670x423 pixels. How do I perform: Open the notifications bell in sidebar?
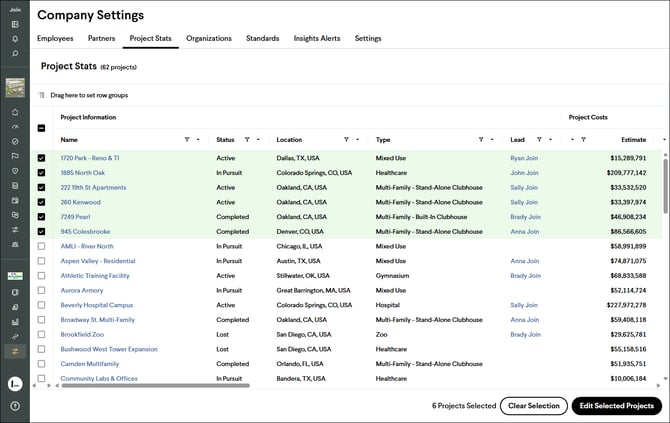15,38
